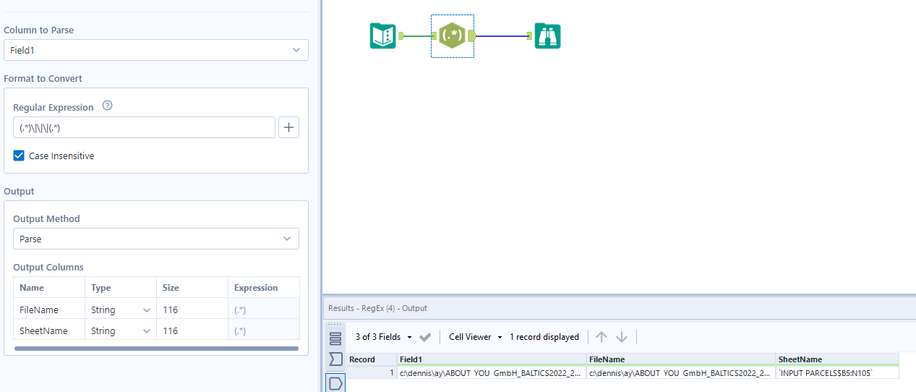Image resolution: width=916 pixels, height=392 pixels.
Task: Move to next record with down arrow
Action: 622,337
